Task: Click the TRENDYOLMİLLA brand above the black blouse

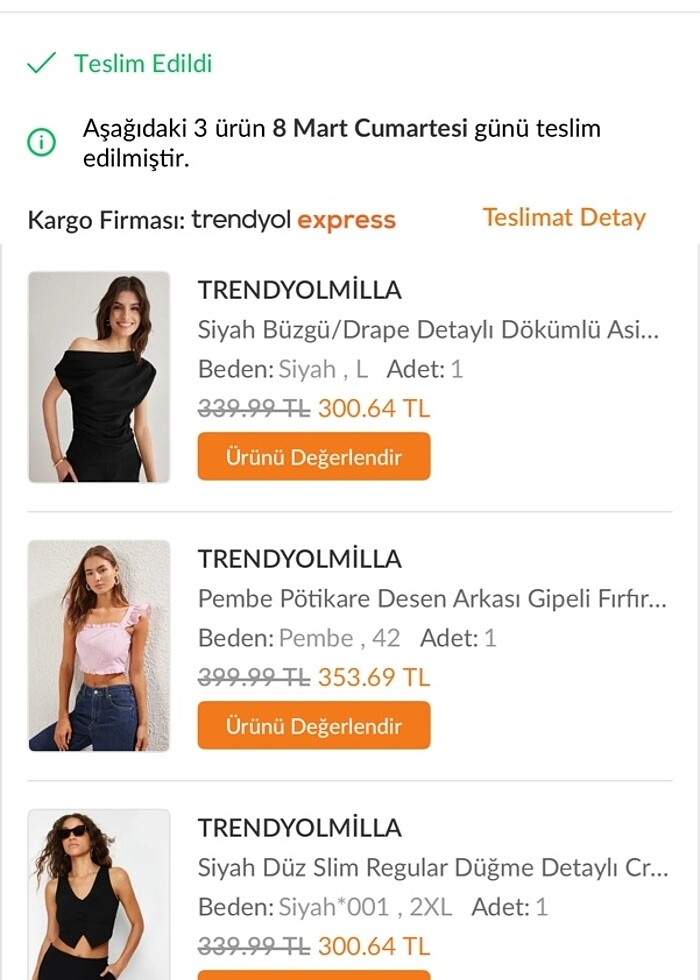Action: coord(300,290)
